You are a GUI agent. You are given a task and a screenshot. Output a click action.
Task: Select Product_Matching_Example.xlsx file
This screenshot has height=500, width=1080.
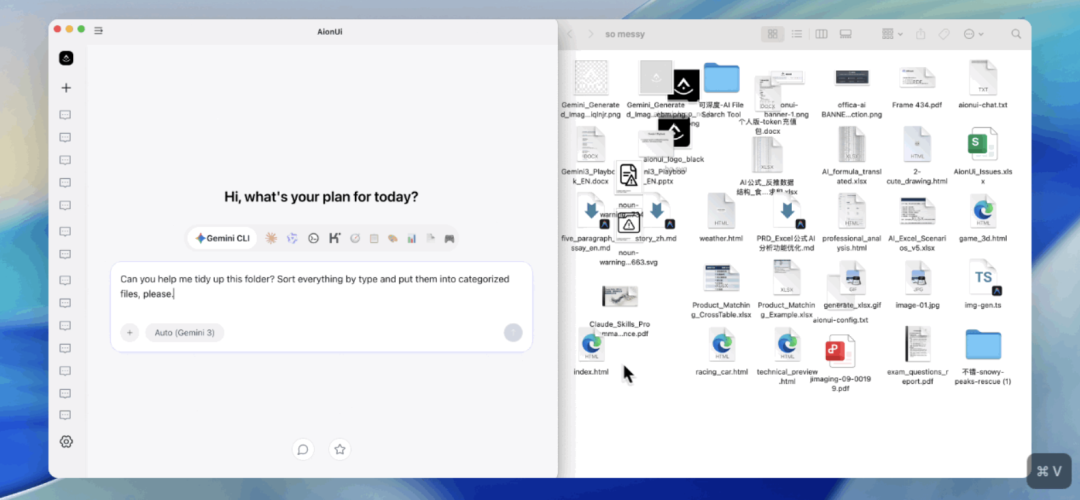click(786, 278)
